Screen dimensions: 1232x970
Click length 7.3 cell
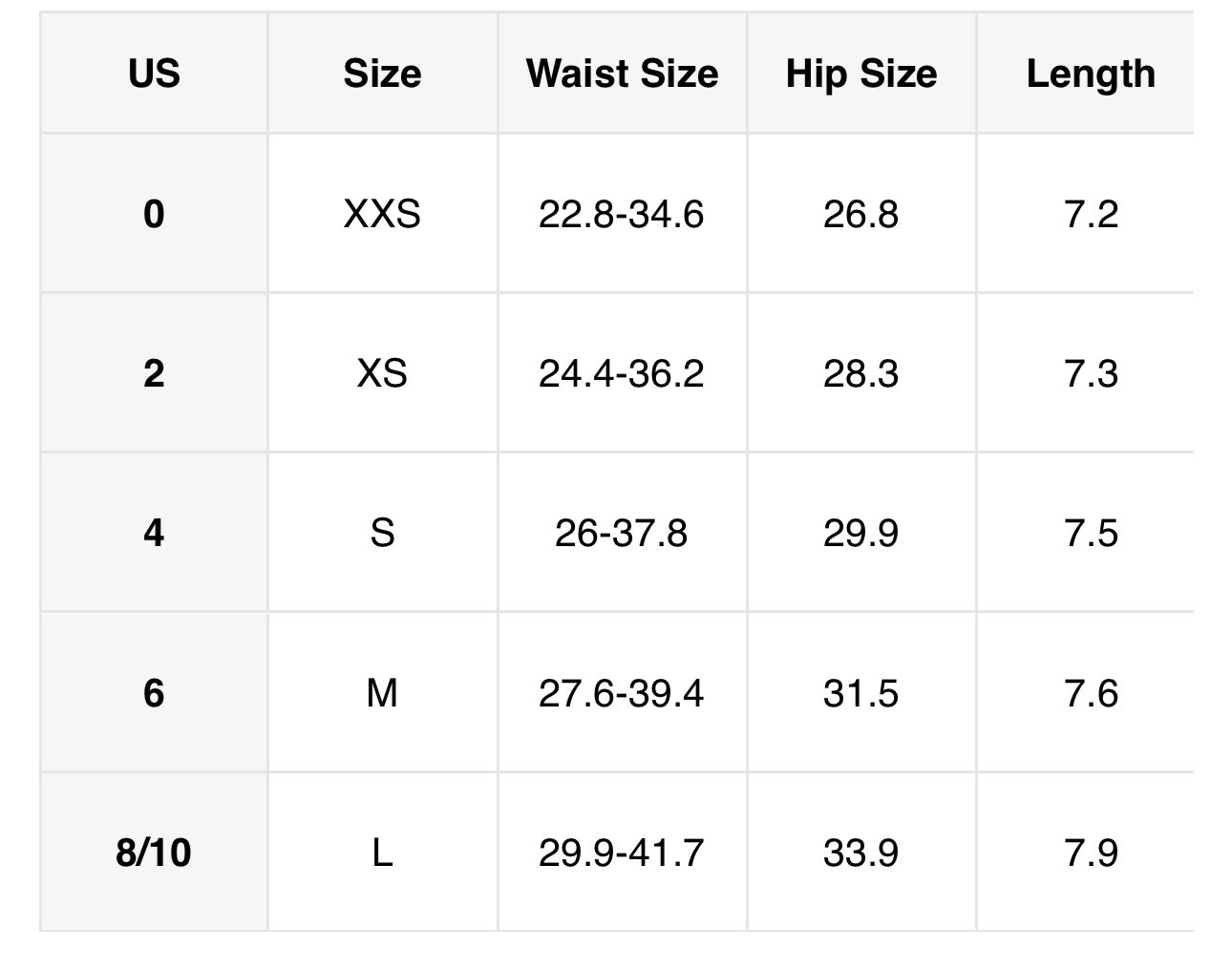(1091, 373)
